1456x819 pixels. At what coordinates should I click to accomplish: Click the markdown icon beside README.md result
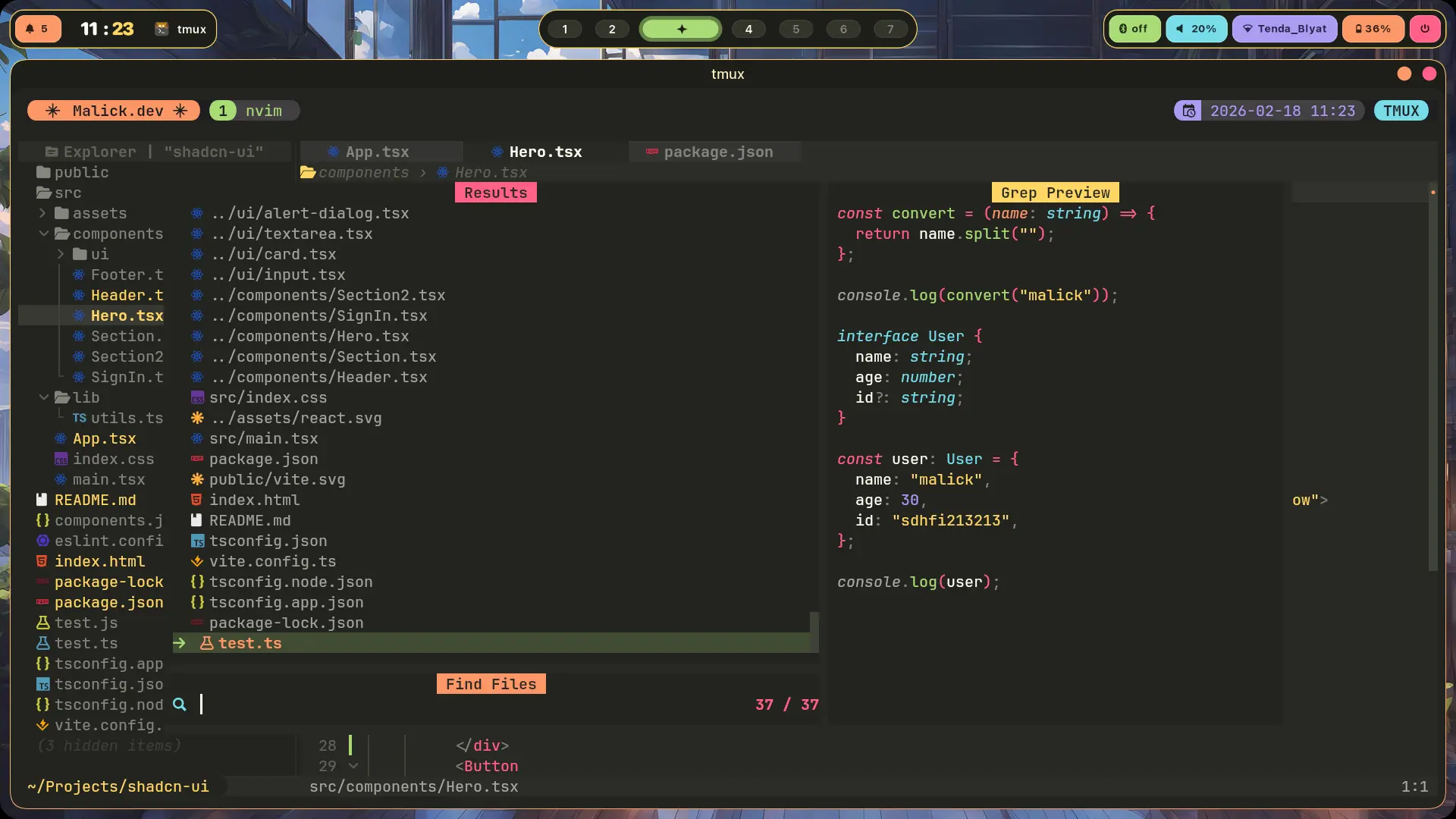tap(196, 521)
